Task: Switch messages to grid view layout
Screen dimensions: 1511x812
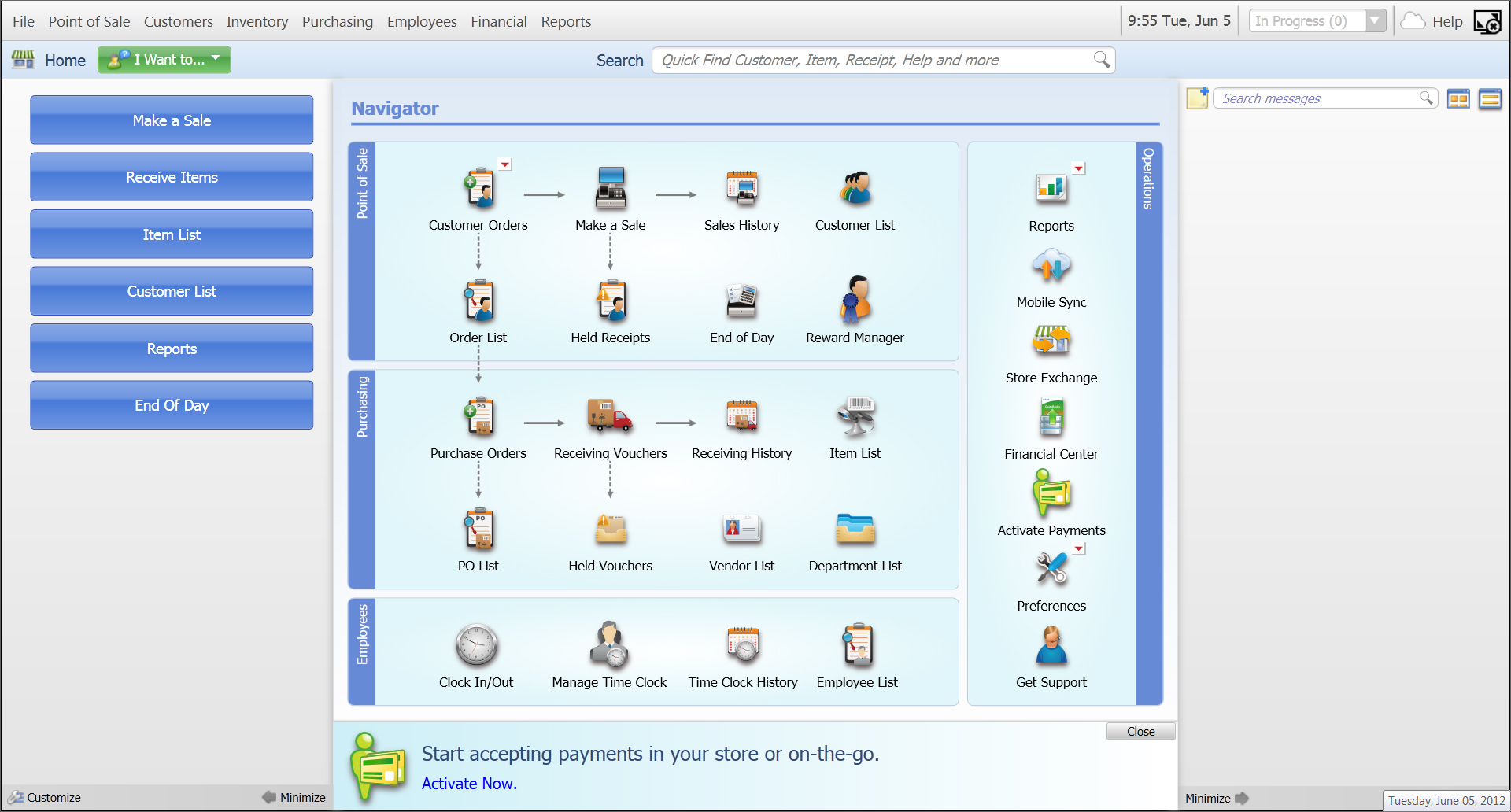Action: [1458, 98]
